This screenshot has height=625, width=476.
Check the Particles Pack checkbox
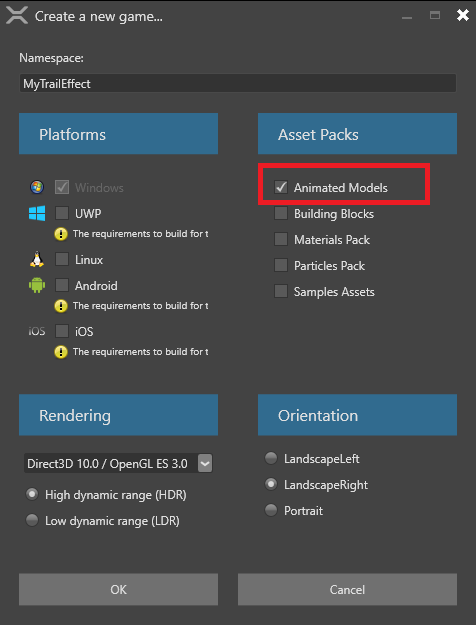281,265
